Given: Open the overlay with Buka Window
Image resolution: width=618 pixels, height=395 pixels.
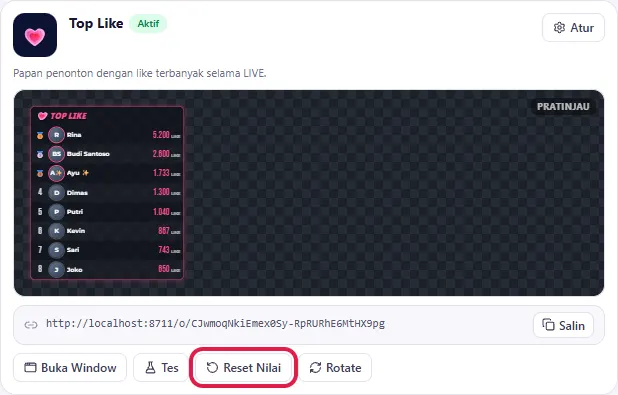Looking at the screenshot, I should tap(70, 367).
